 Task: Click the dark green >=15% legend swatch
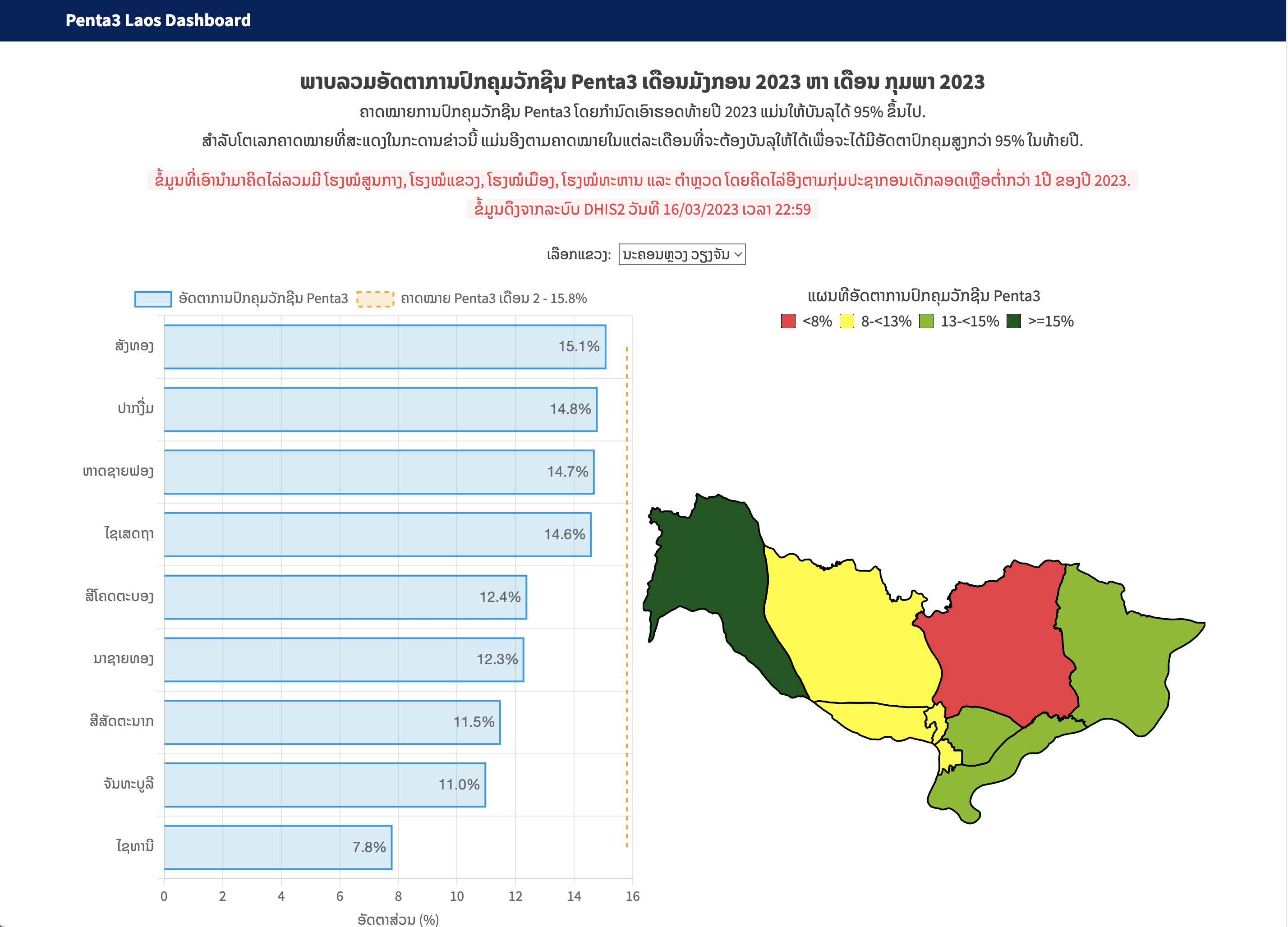coord(1013,321)
